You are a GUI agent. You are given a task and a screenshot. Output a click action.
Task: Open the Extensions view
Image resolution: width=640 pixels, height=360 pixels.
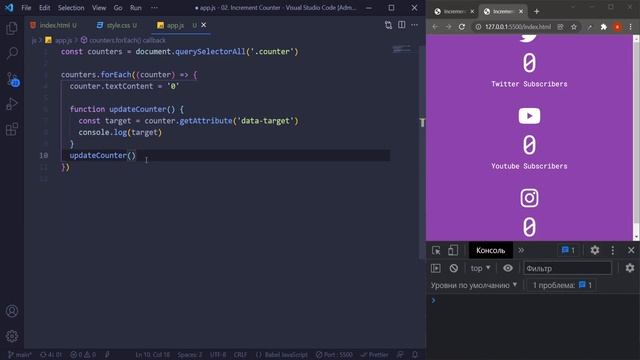(12, 129)
